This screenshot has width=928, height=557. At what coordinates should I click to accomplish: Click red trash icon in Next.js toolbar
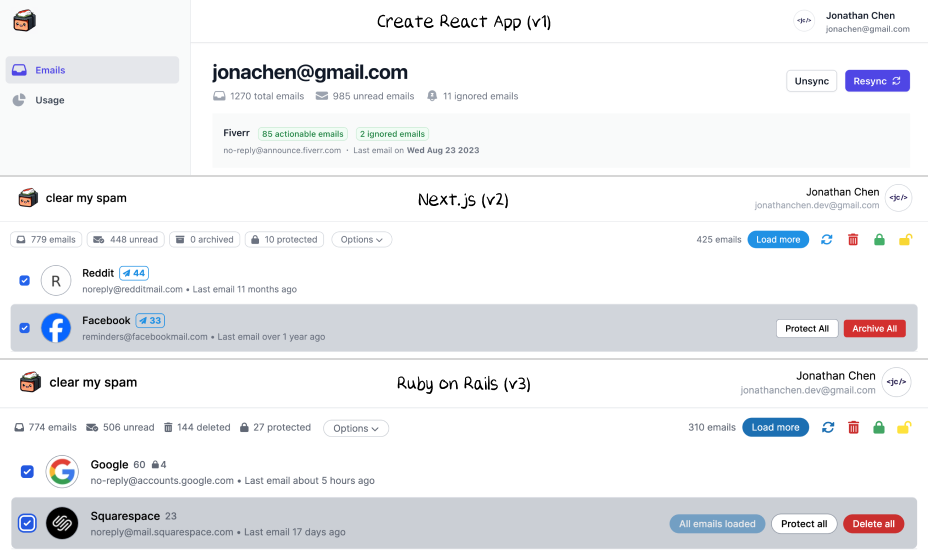tap(853, 239)
